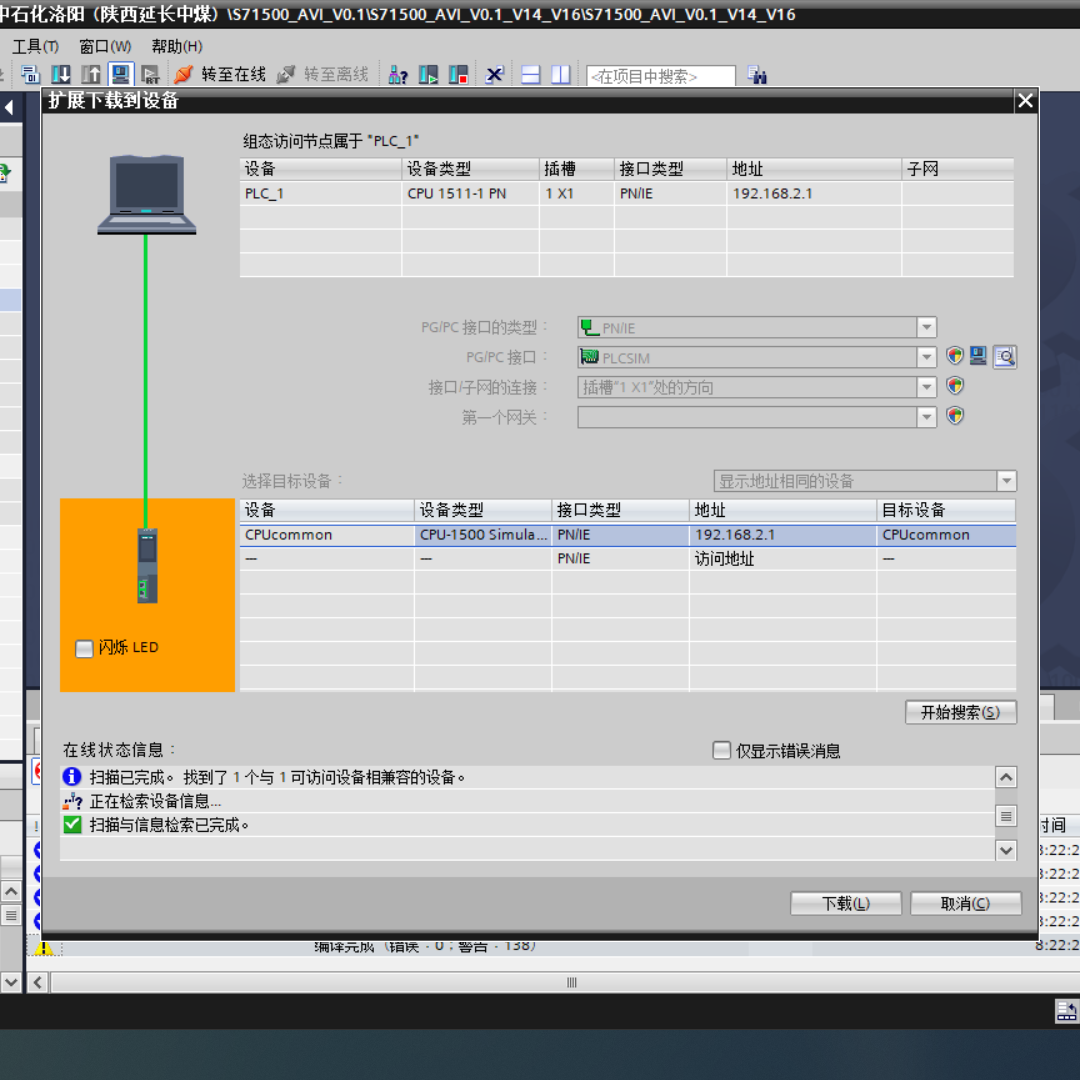Open the PG/PC接口的类型 PN/IE dropdown
The height and width of the screenshot is (1080, 1080).
[x=927, y=327]
